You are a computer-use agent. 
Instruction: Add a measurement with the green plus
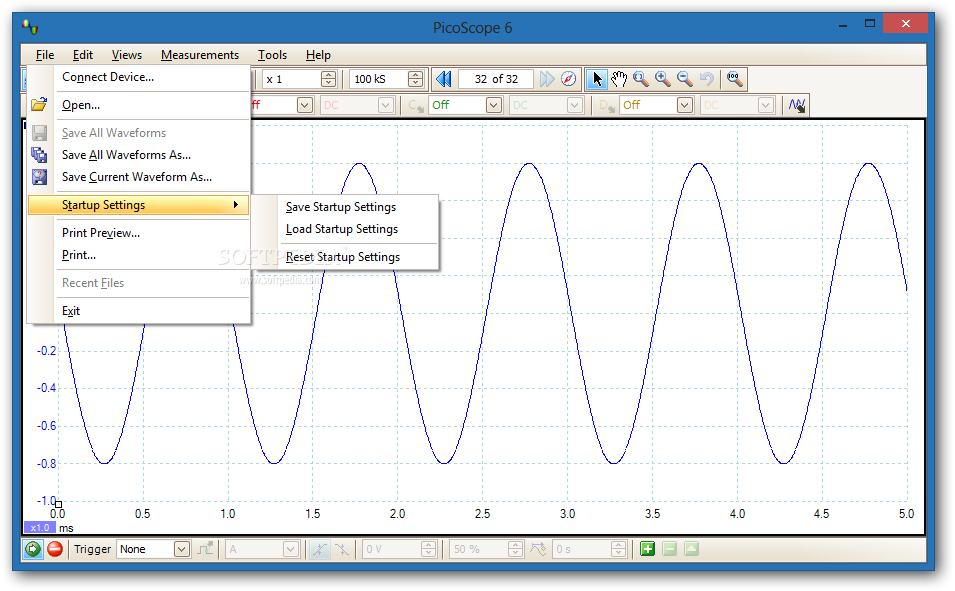(647, 549)
